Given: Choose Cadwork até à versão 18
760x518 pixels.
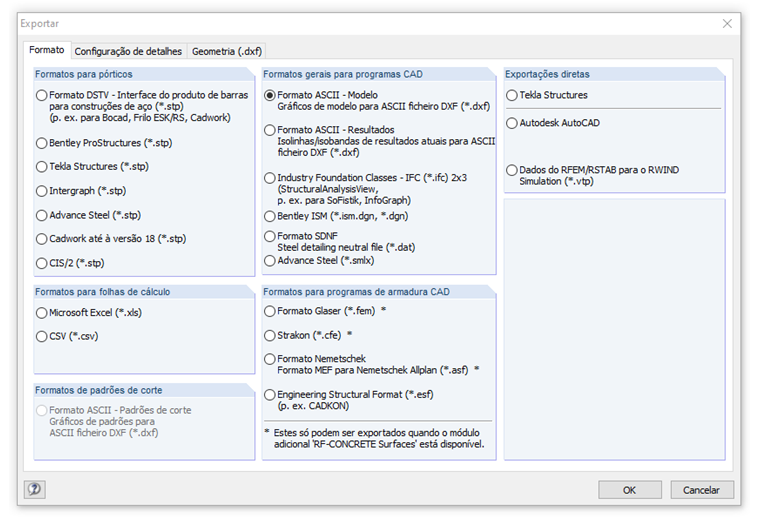Looking at the screenshot, I should click(42, 239).
